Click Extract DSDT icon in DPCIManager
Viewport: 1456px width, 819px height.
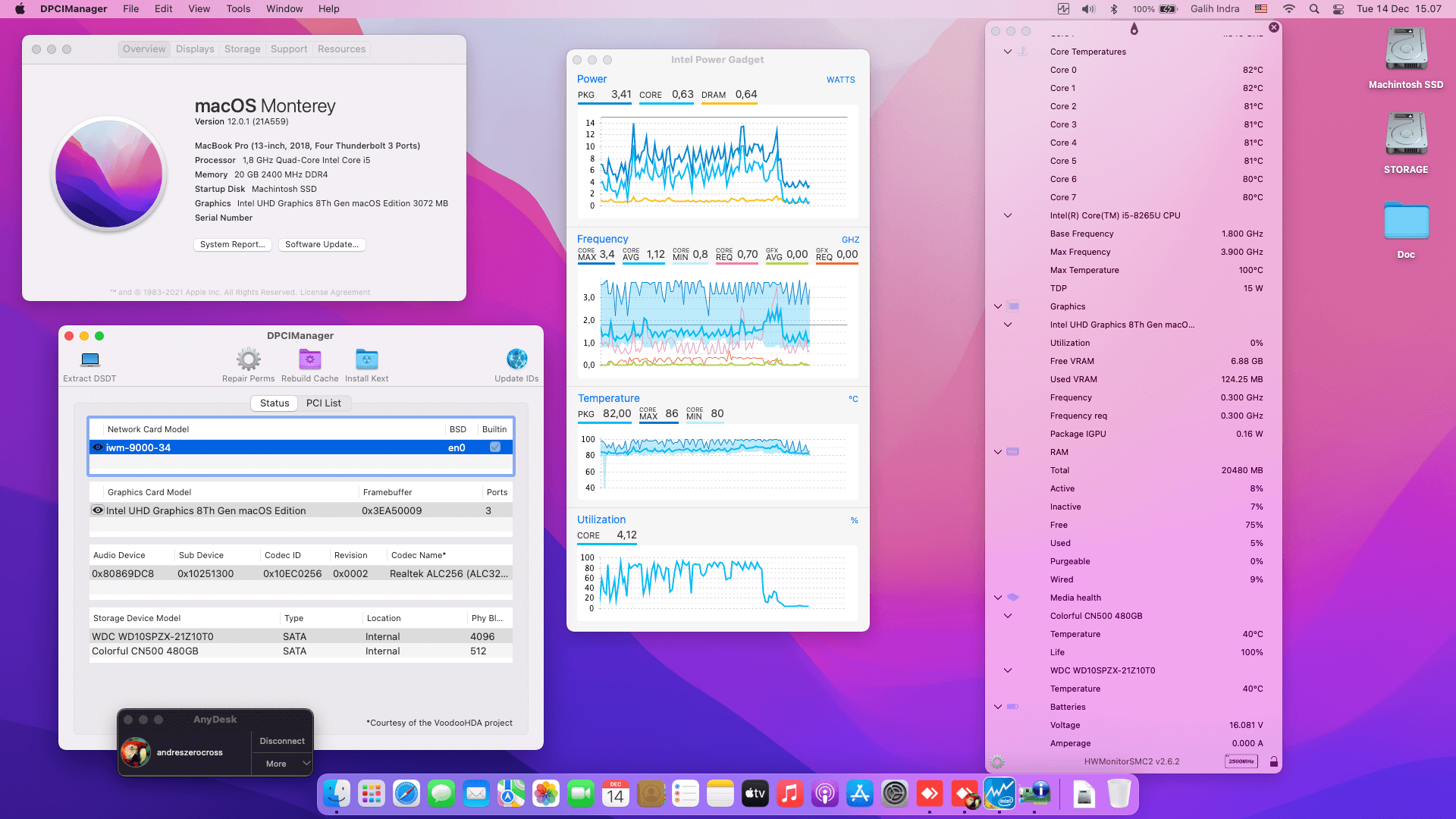[x=90, y=359]
